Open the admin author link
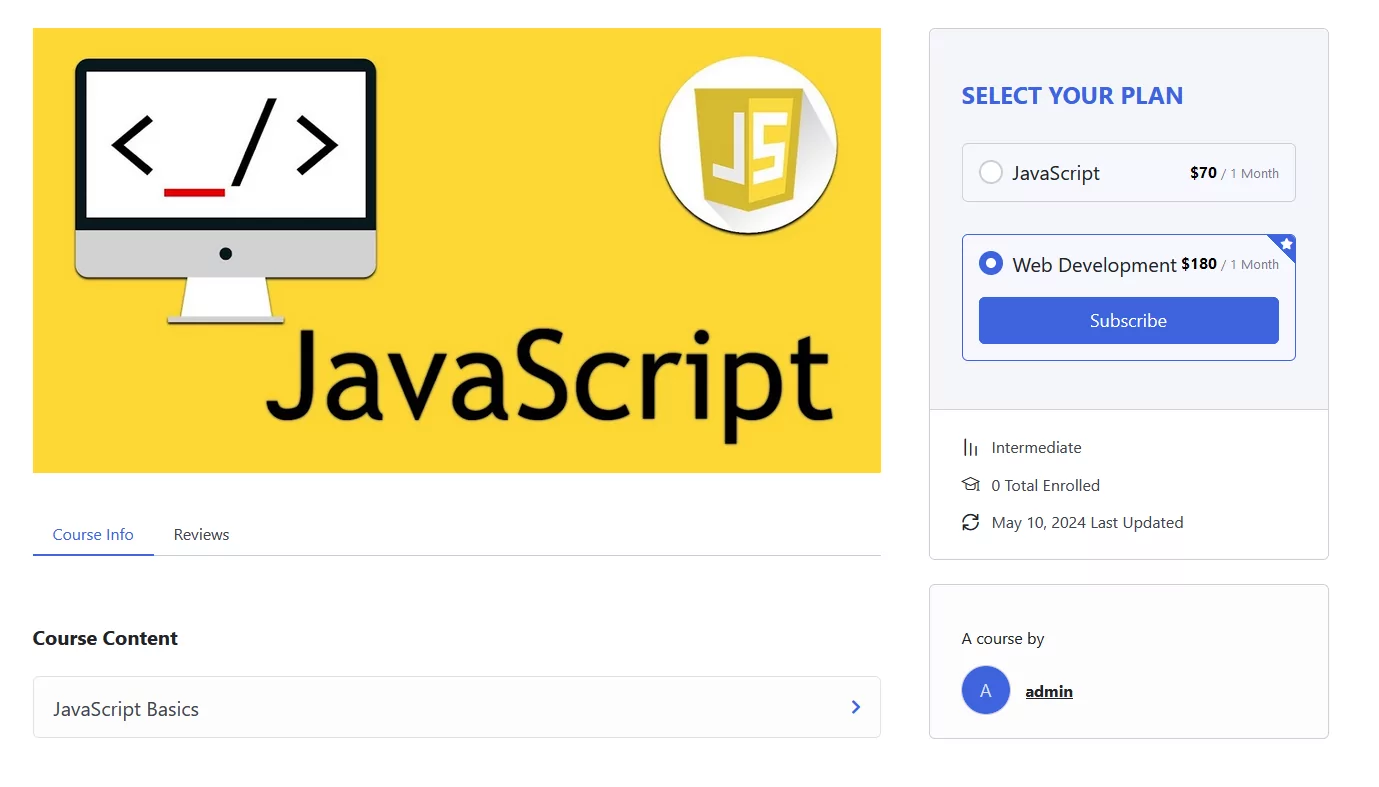Image resolution: width=1379 pixels, height=787 pixels. pyautogui.click(x=1049, y=691)
